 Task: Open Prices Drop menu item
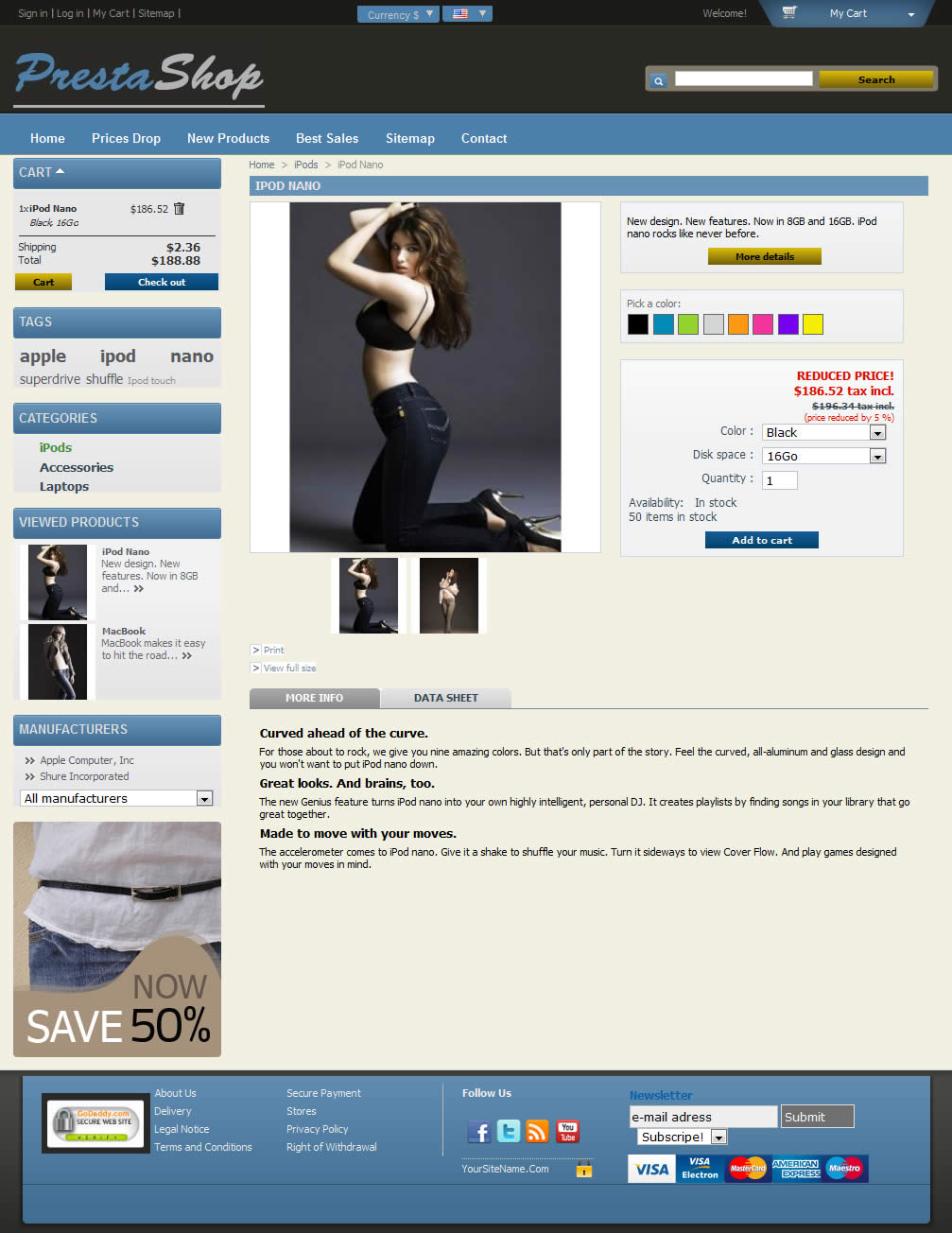pos(126,138)
